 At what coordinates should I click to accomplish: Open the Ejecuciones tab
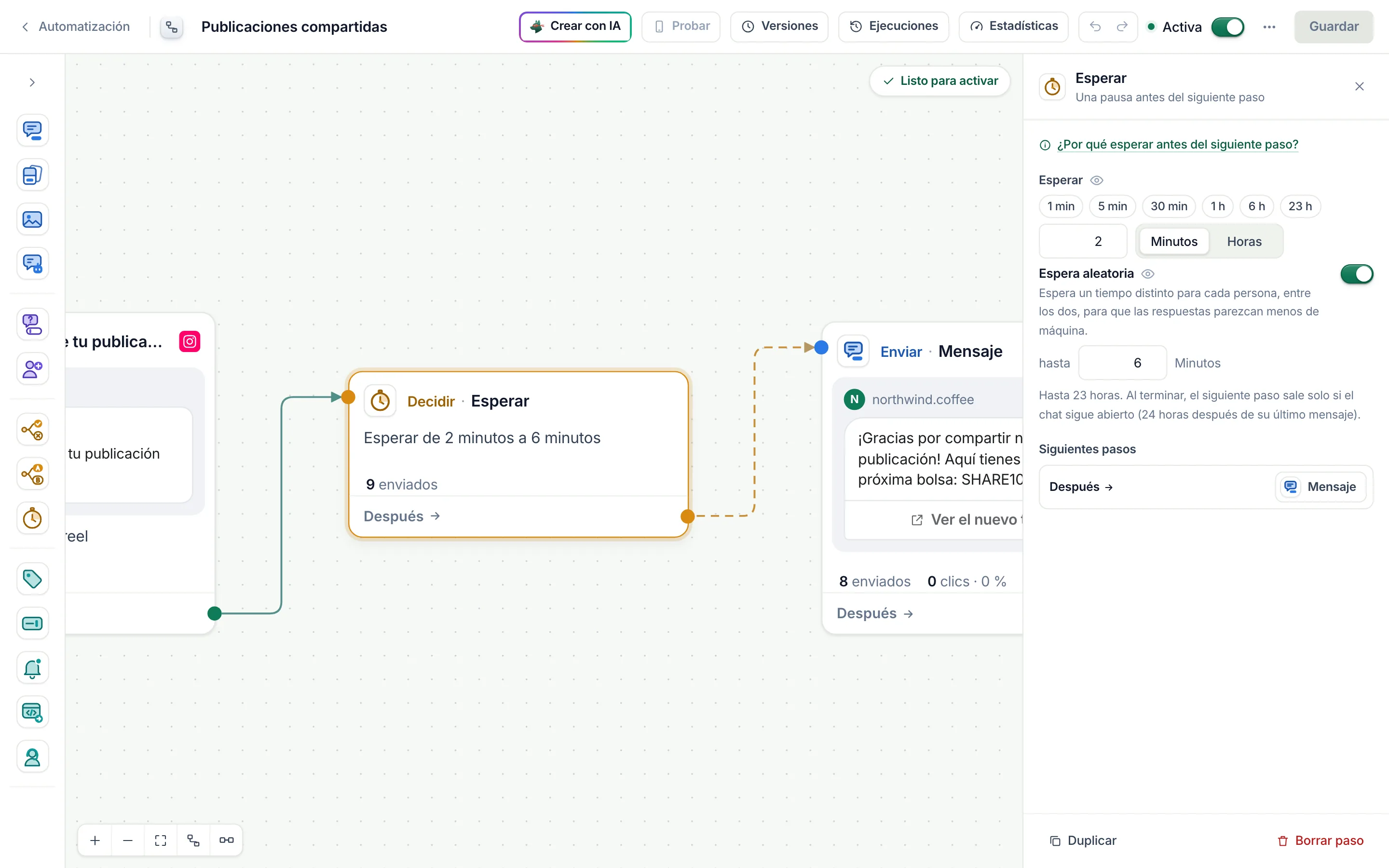click(x=893, y=27)
